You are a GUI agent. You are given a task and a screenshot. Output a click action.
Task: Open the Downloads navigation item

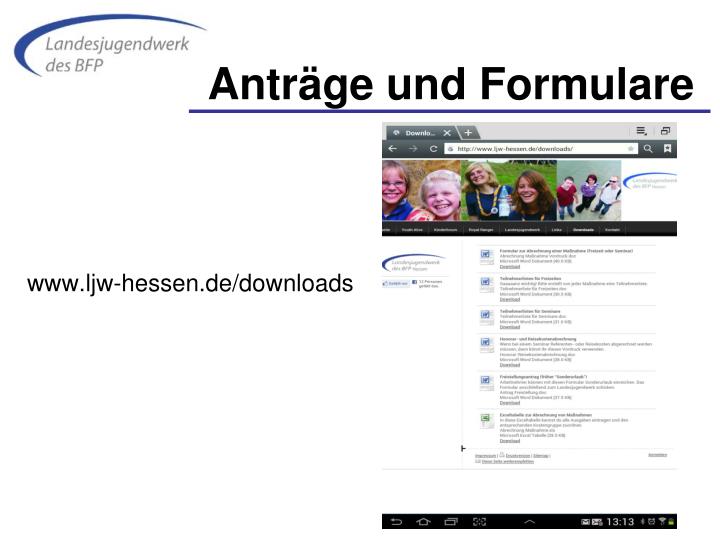pos(583,230)
